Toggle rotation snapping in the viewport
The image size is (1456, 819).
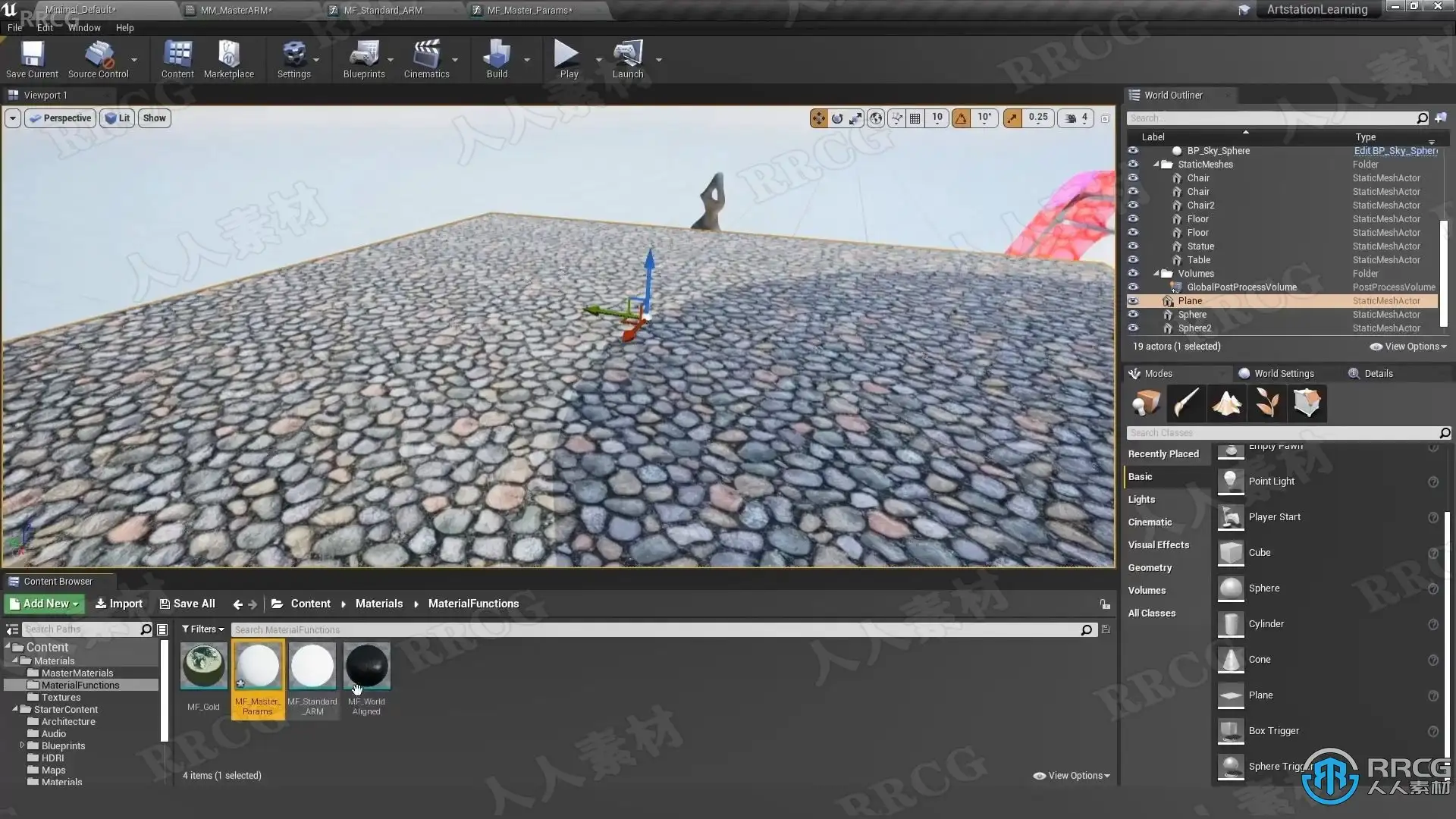tap(961, 118)
